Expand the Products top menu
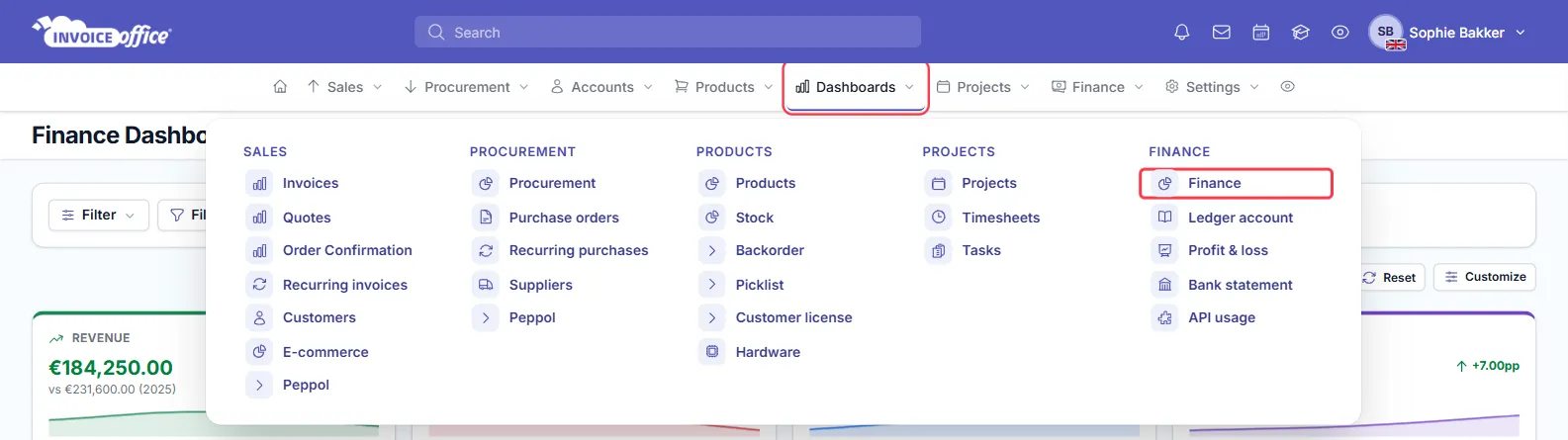The image size is (1568, 440). 723,87
